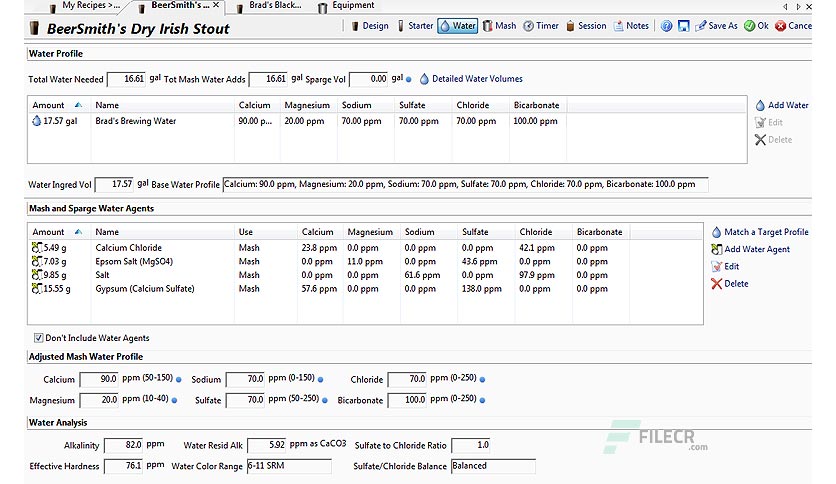Close the BeerSmith's recipe tab
The width and height of the screenshot is (836, 484).
click(x=216, y=5)
